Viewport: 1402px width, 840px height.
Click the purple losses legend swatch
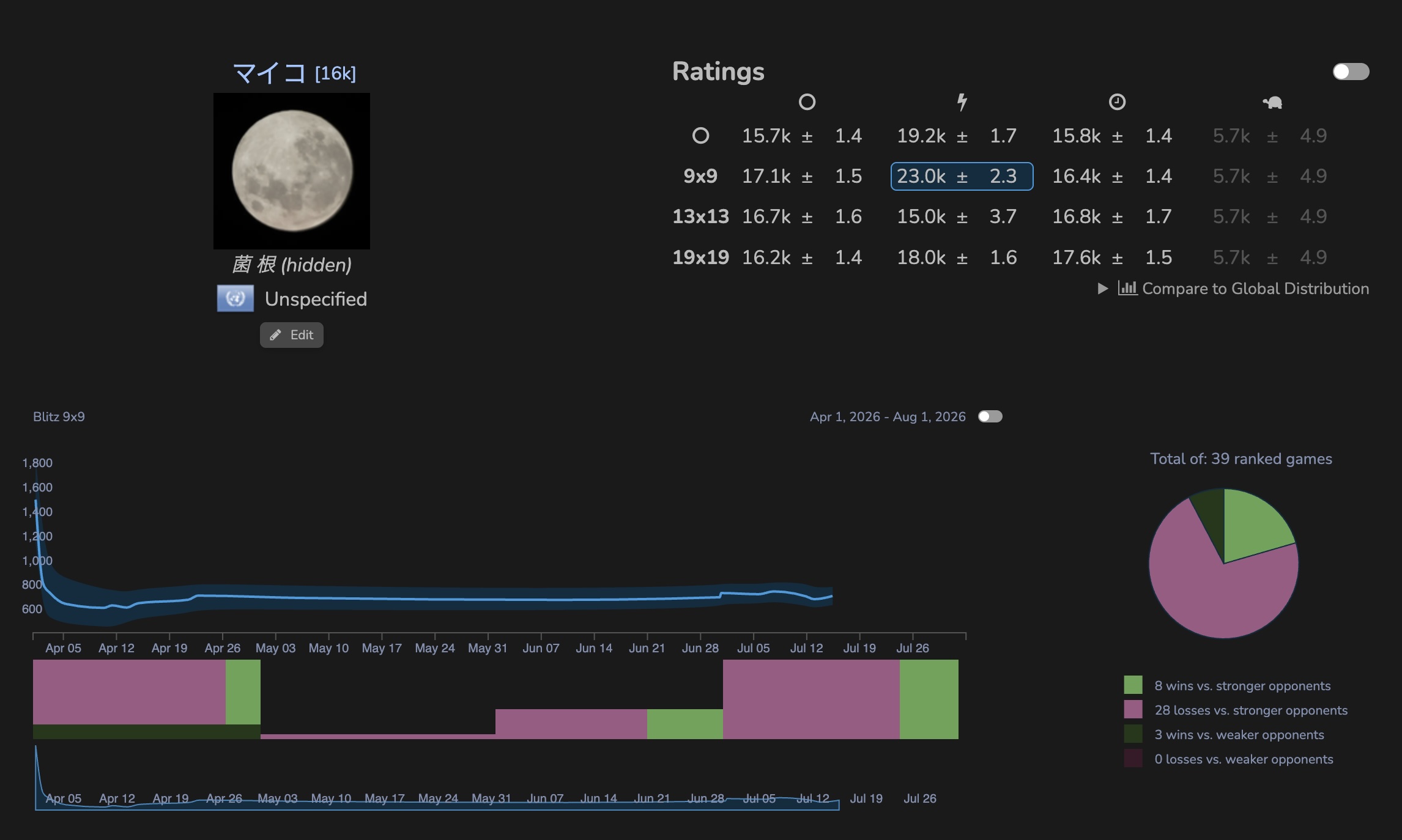point(1133,710)
